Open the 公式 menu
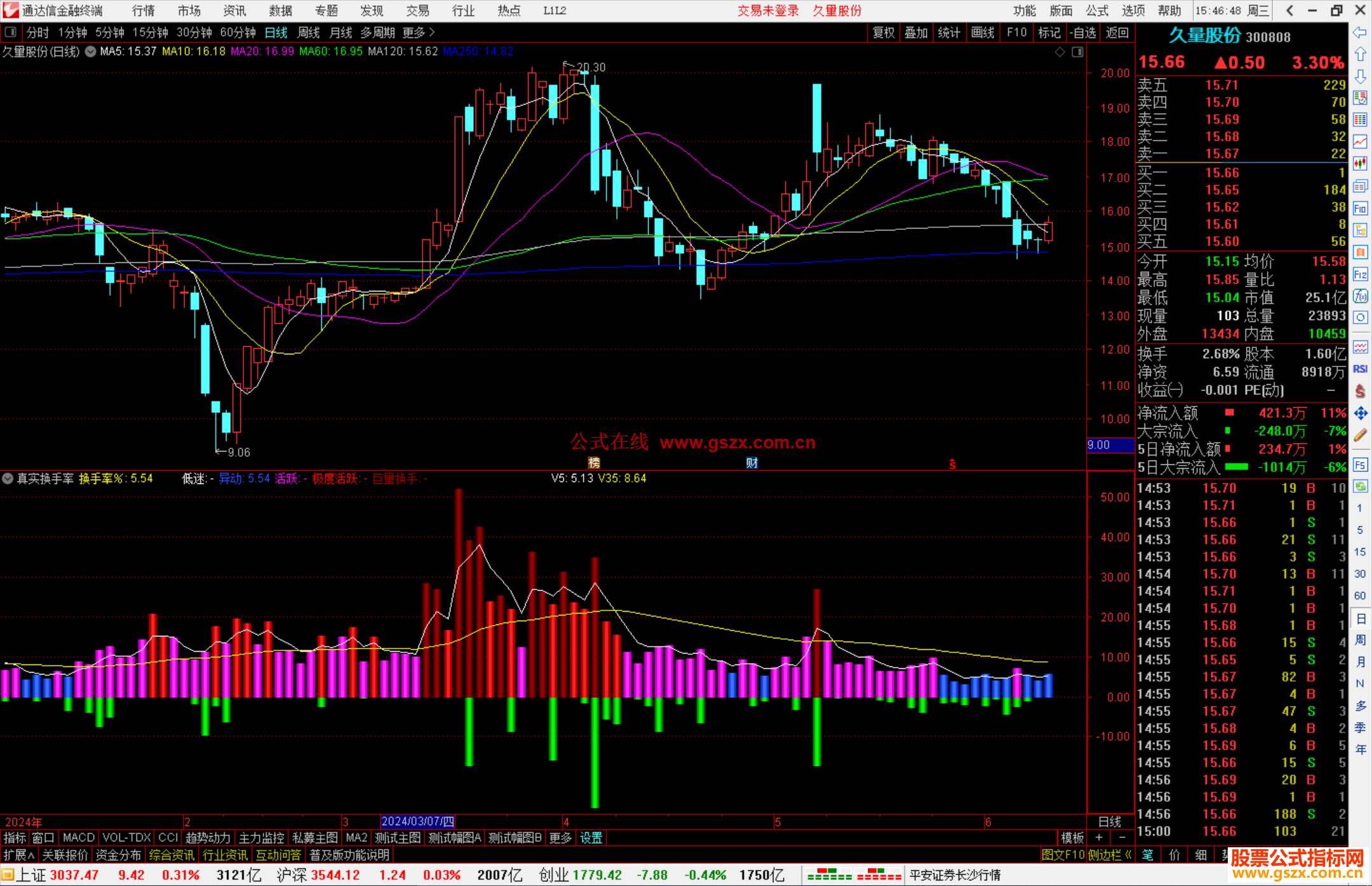 (1096, 11)
